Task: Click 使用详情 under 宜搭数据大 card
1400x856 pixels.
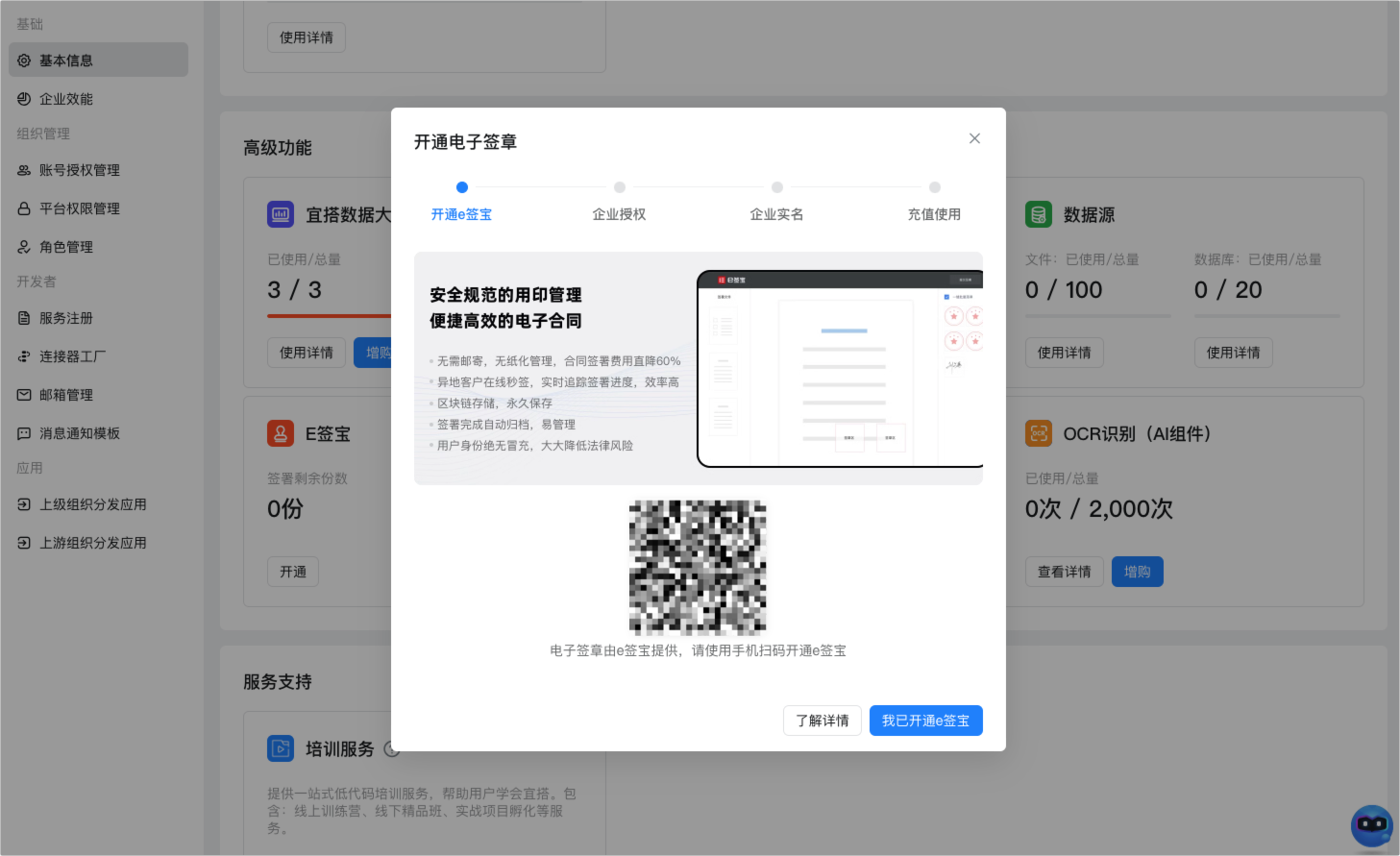Action: [306, 353]
